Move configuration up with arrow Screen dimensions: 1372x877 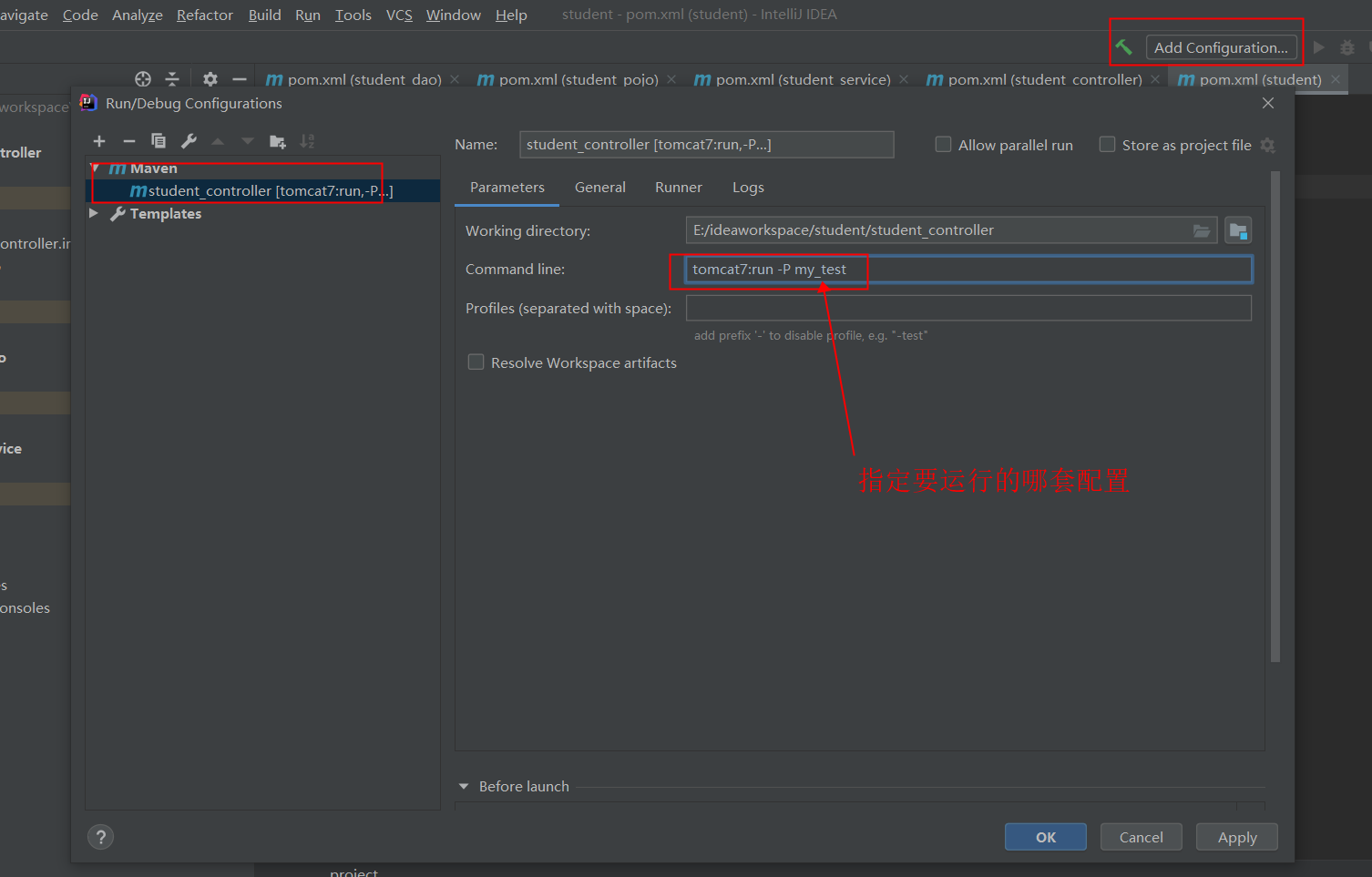click(218, 141)
